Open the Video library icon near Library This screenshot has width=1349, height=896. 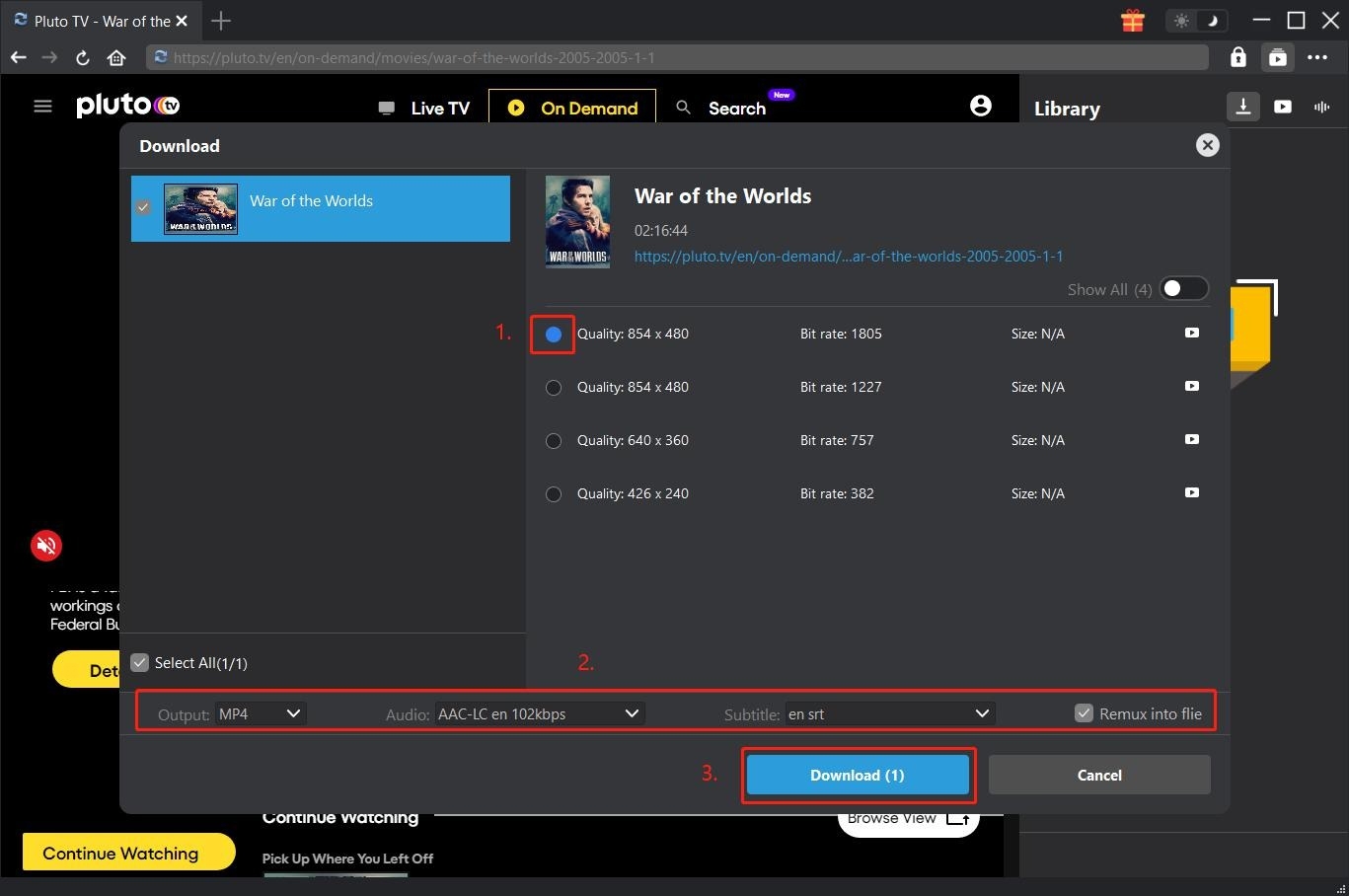tap(1282, 107)
